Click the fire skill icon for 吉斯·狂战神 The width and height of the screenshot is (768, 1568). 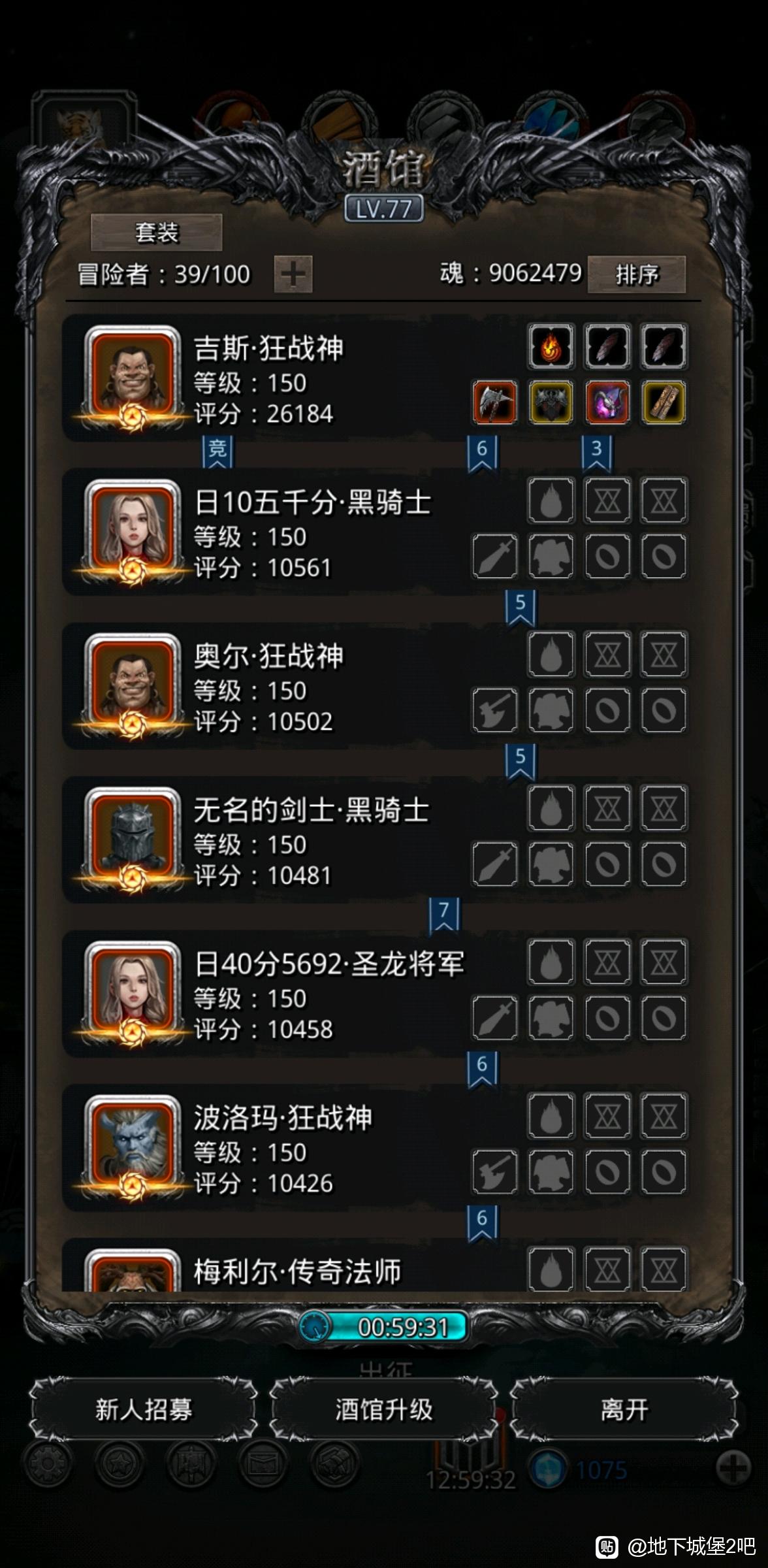click(x=551, y=346)
